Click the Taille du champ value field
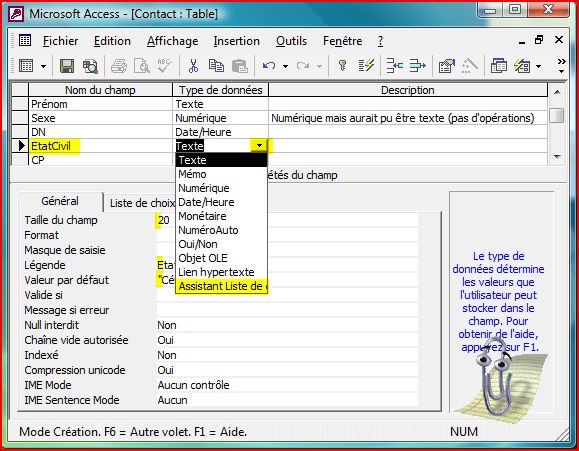The image size is (579, 451). coord(287,220)
